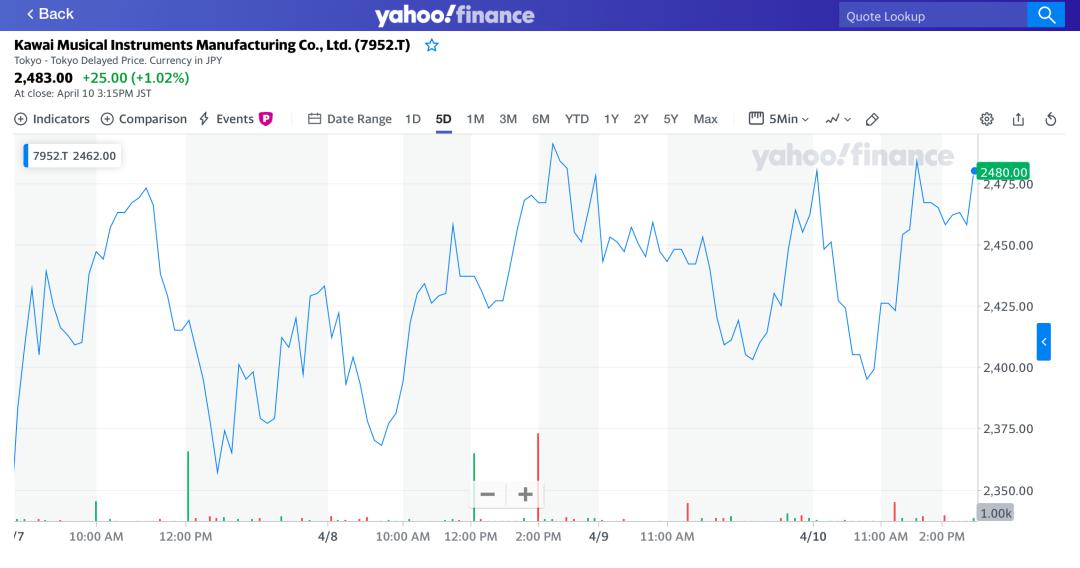Open the Indicators panel
The image size is (1080, 568).
click(52, 119)
